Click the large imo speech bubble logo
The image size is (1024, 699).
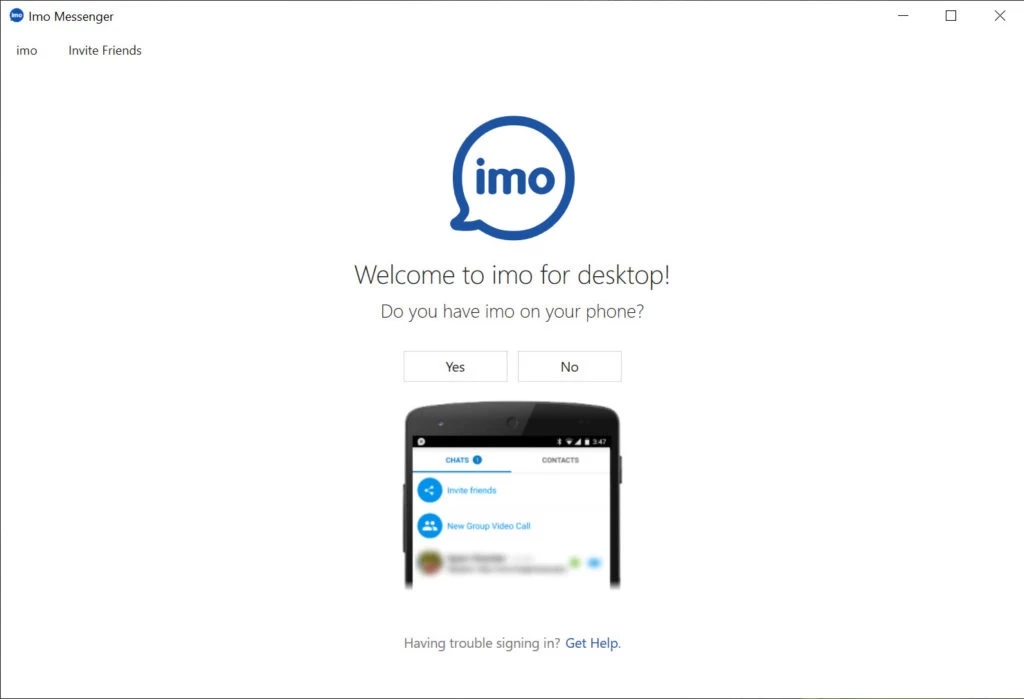tap(513, 178)
